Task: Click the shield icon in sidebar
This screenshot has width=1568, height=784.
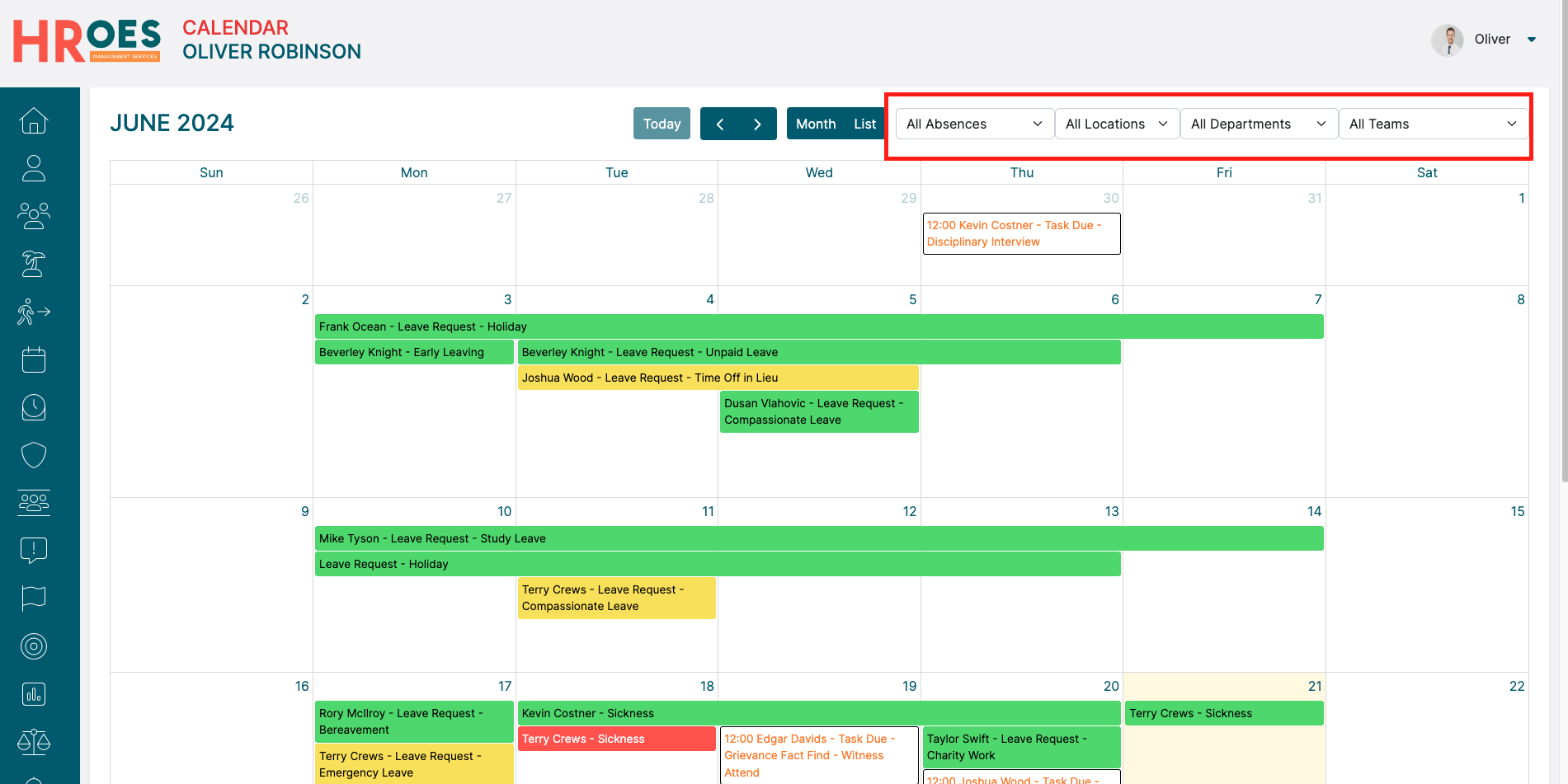Action: [34, 455]
